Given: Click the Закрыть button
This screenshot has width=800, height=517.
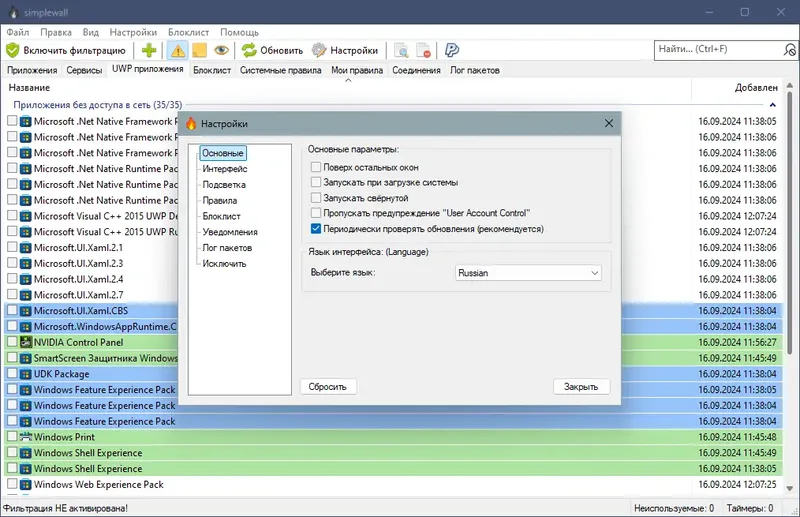Looking at the screenshot, I should [581, 386].
